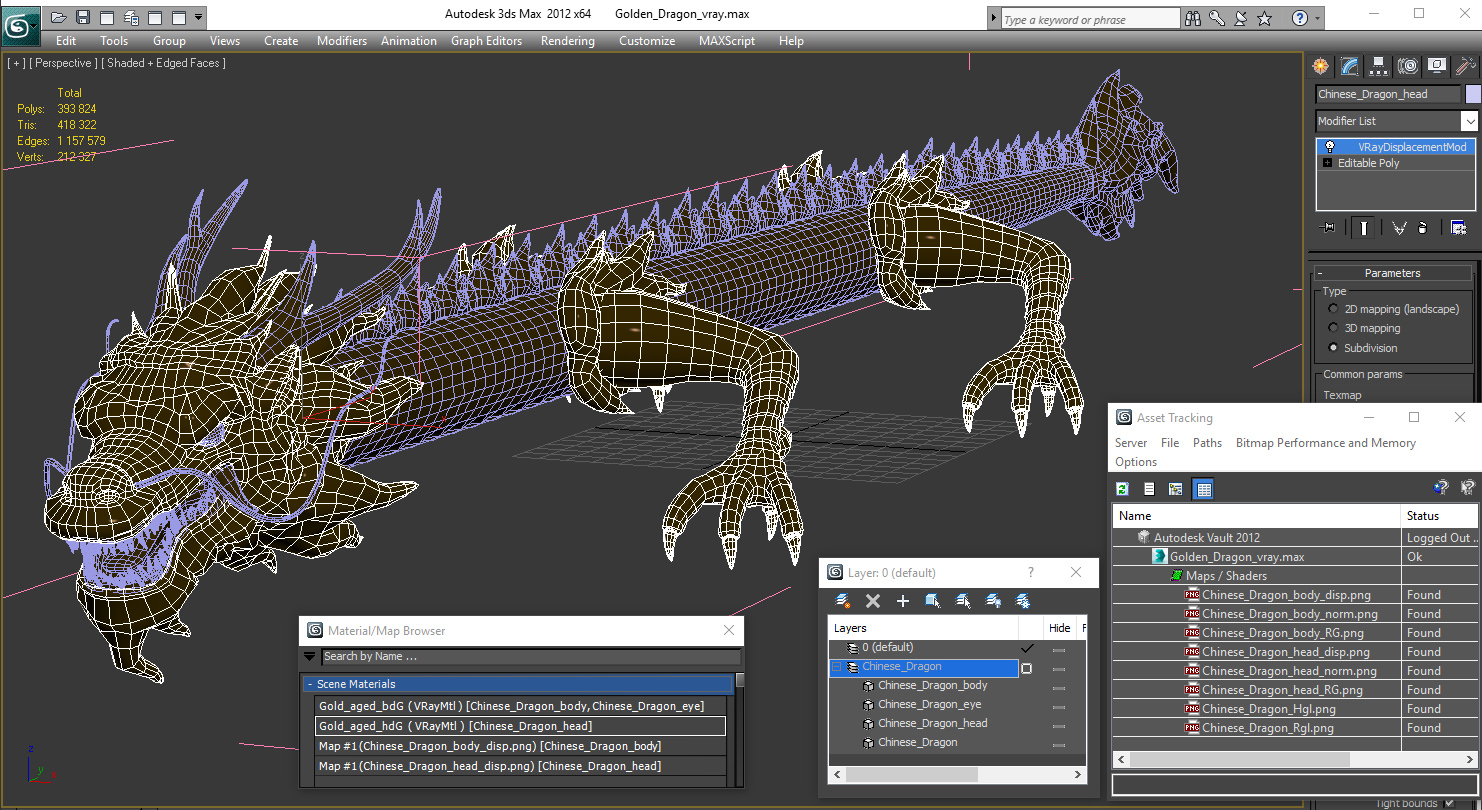The width and height of the screenshot is (1482, 810).
Task: Toggle Show End Result icon in modifier stack
Action: (x=1364, y=228)
